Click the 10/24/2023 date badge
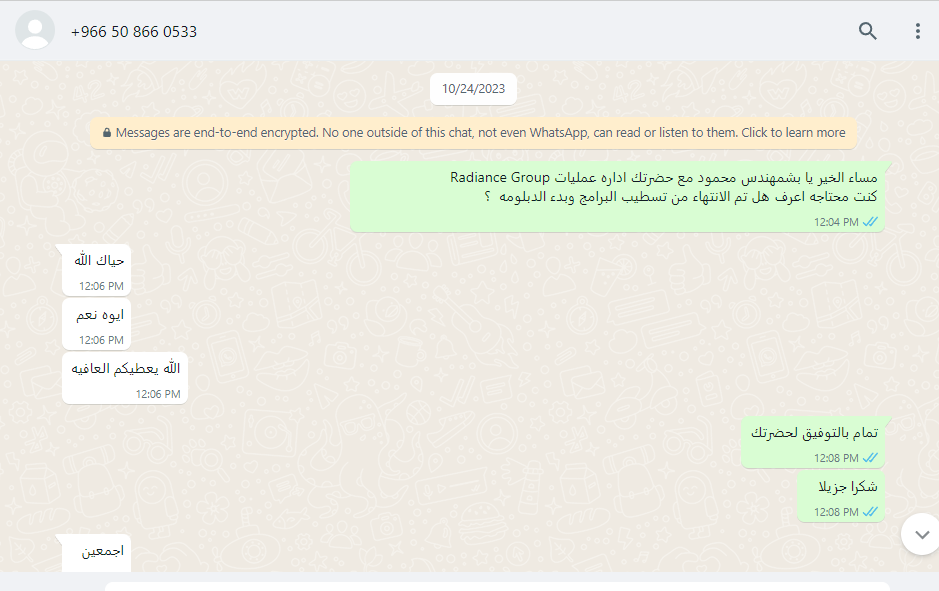This screenshot has width=939, height=591. 473,89
